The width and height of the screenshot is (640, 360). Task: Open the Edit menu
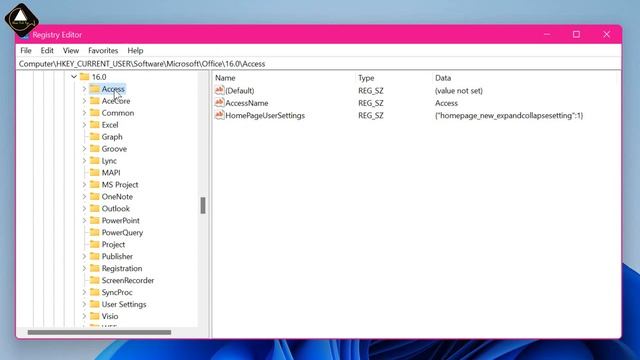47,51
